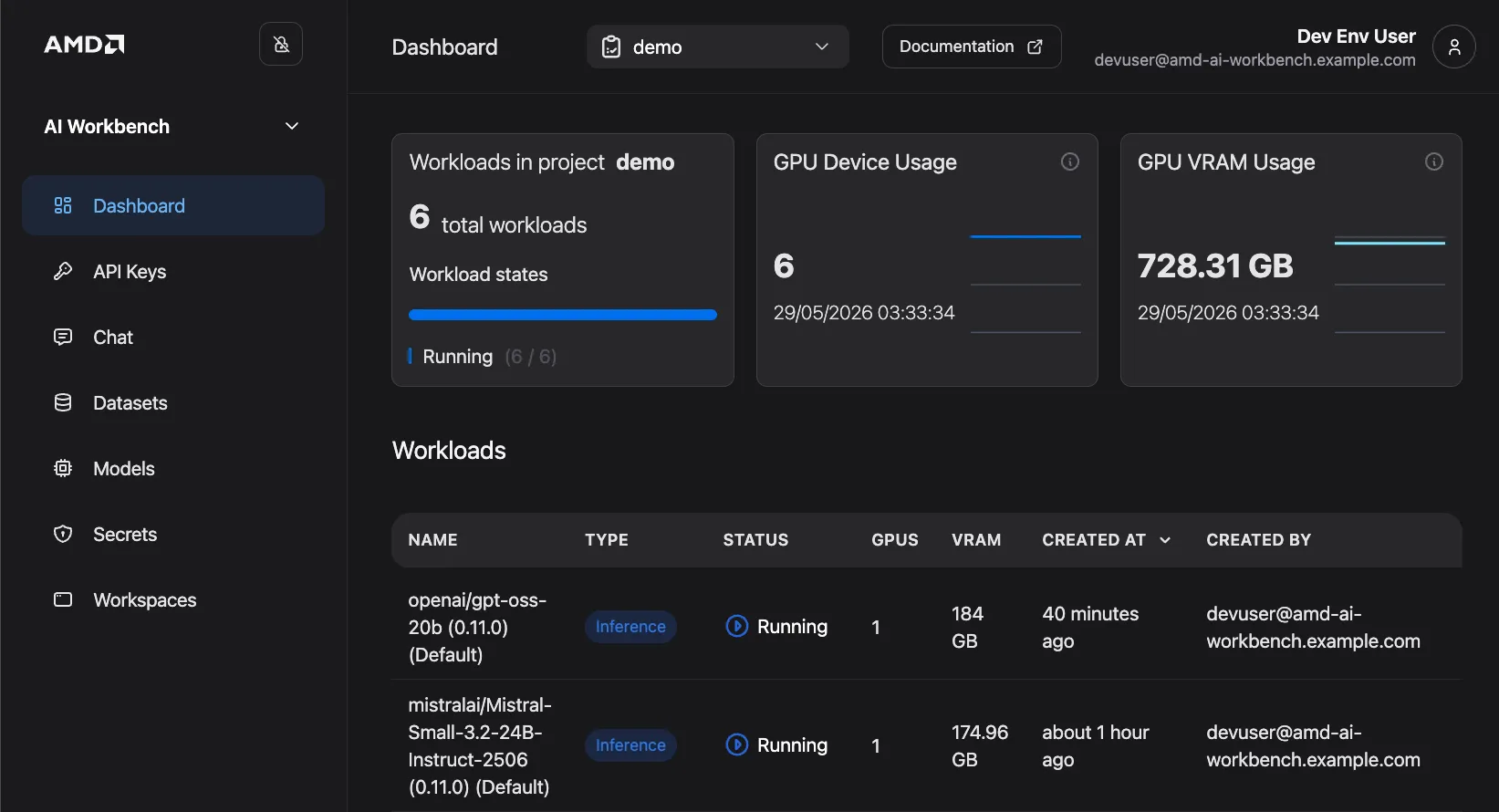This screenshot has width=1499, height=812.
Task: Click the 184 GB VRAM cell
Action: [x=967, y=627]
